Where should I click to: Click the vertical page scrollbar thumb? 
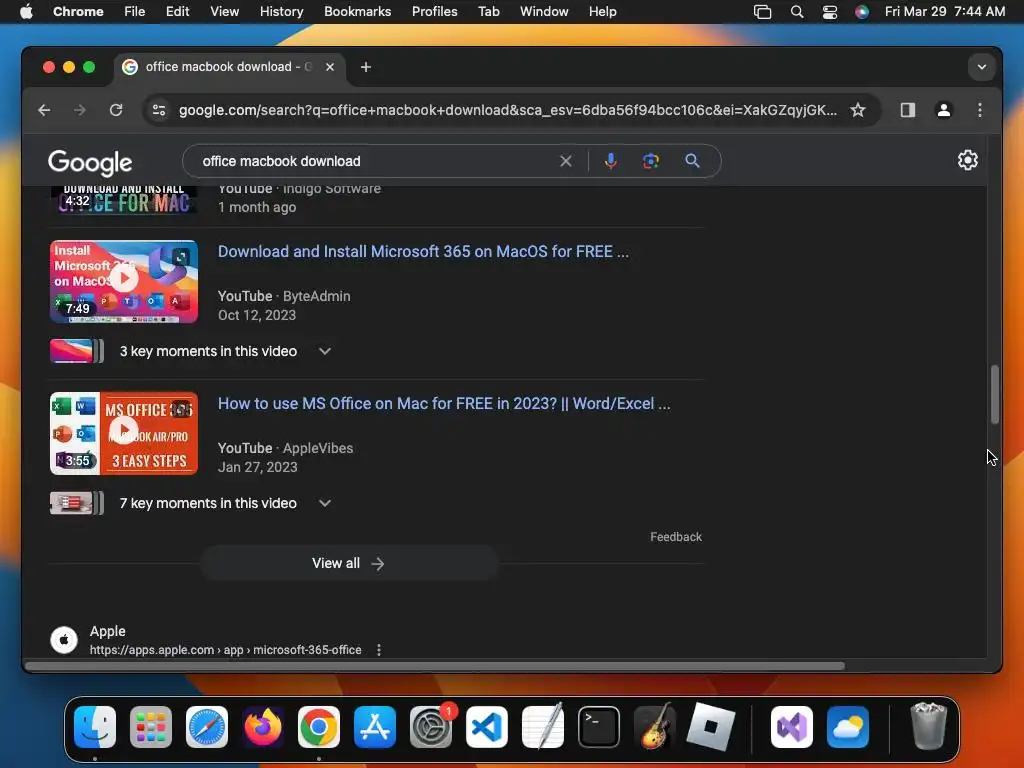(x=995, y=394)
